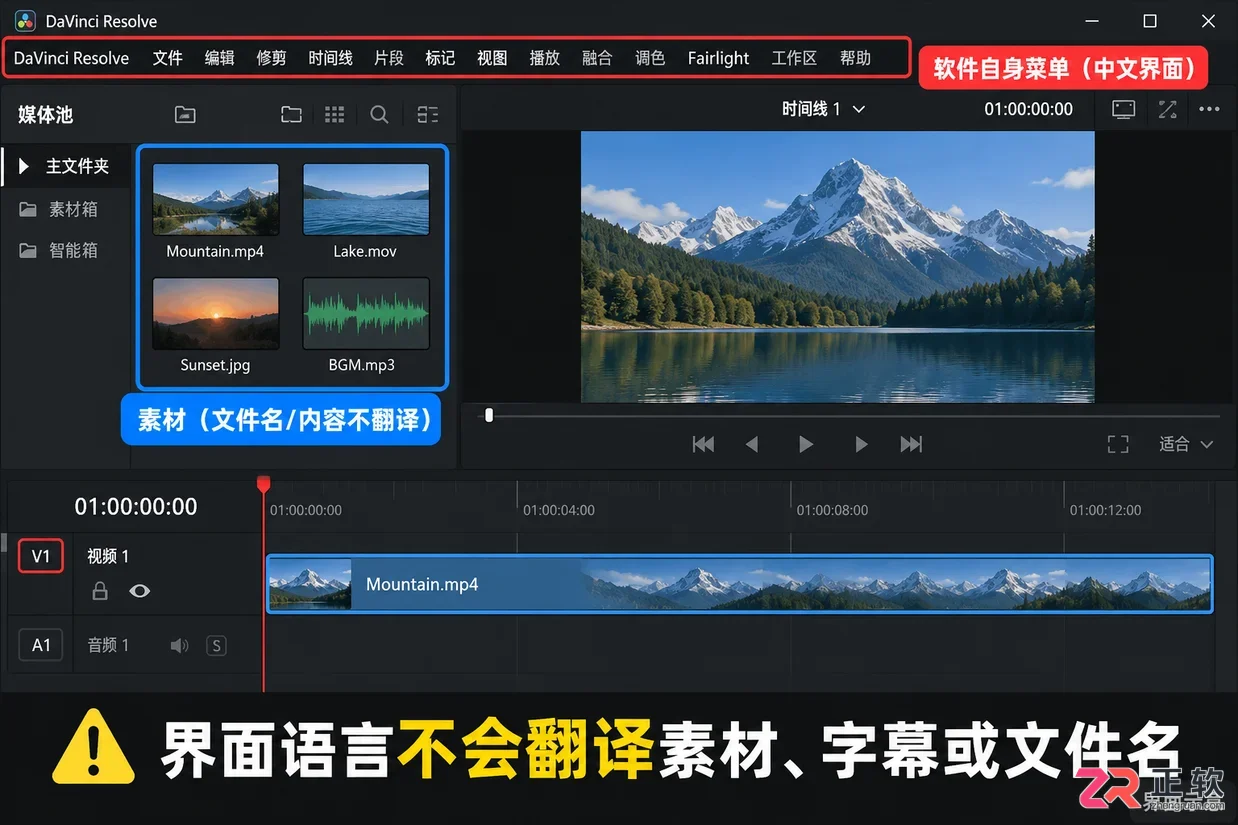The image size is (1238, 825).
Task: Switch media pool to list view
Action: [428, 115]
